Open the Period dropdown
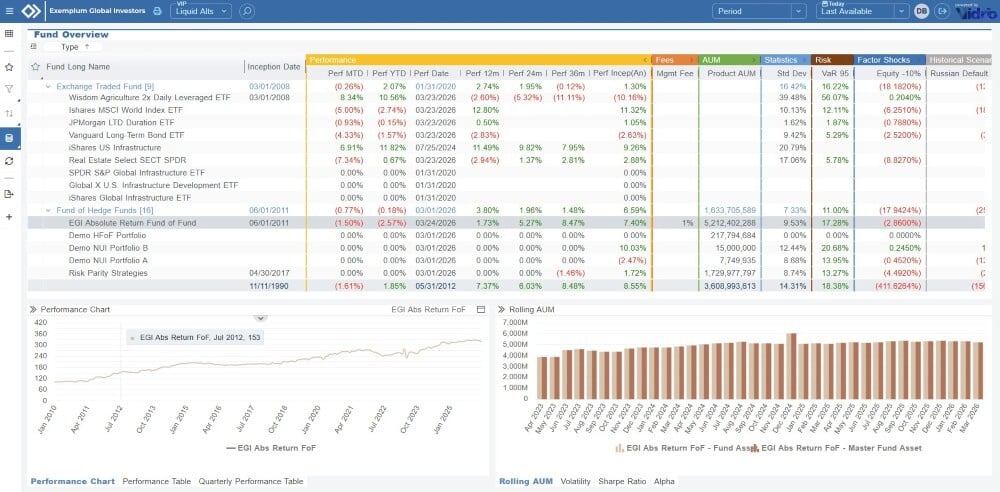This screenshot has width=1000, height=492. 759,11
